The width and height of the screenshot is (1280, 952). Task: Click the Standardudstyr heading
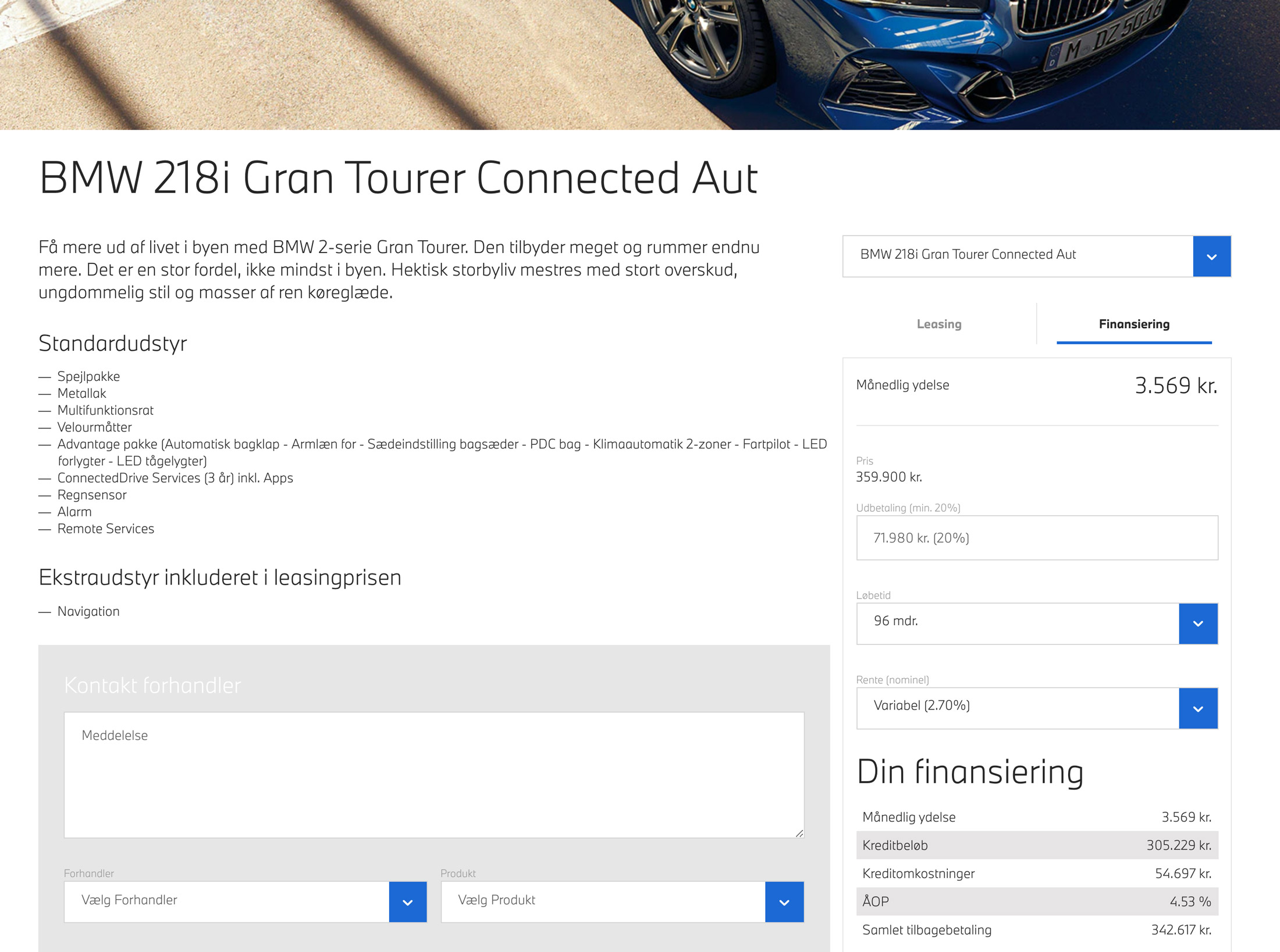click(113, 343)
